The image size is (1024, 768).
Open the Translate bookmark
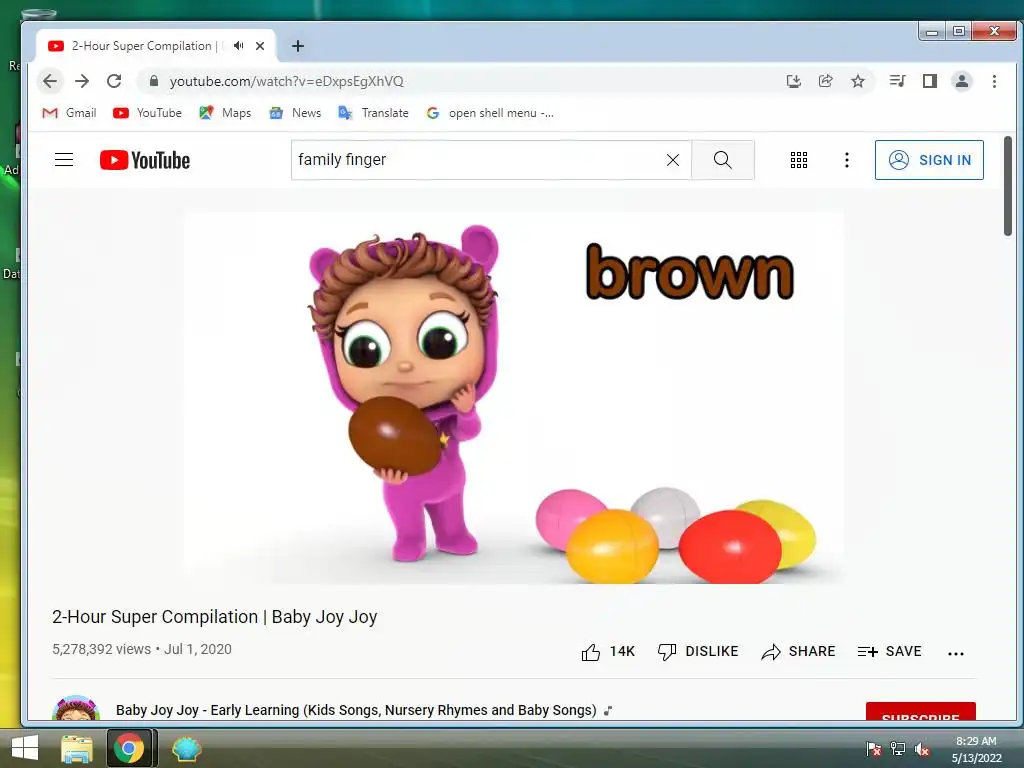(374, 113)
